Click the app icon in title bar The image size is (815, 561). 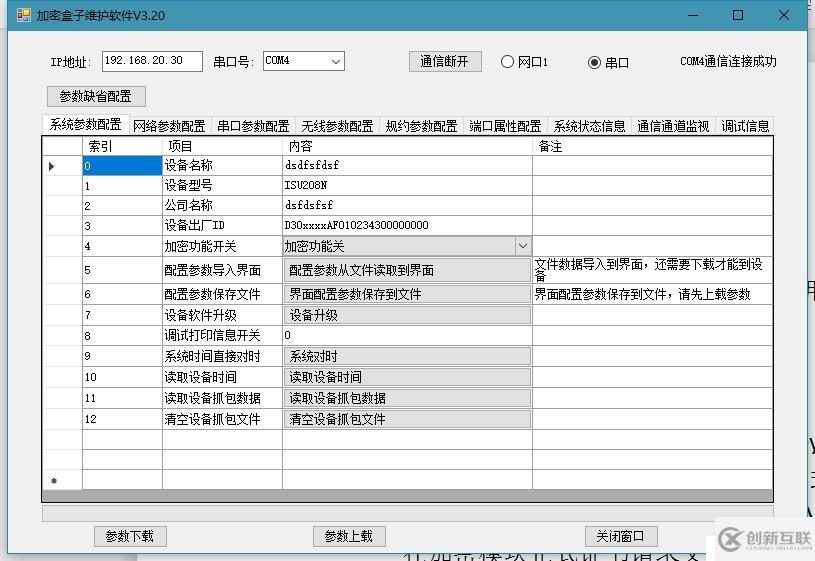click(x=23, y=15)
